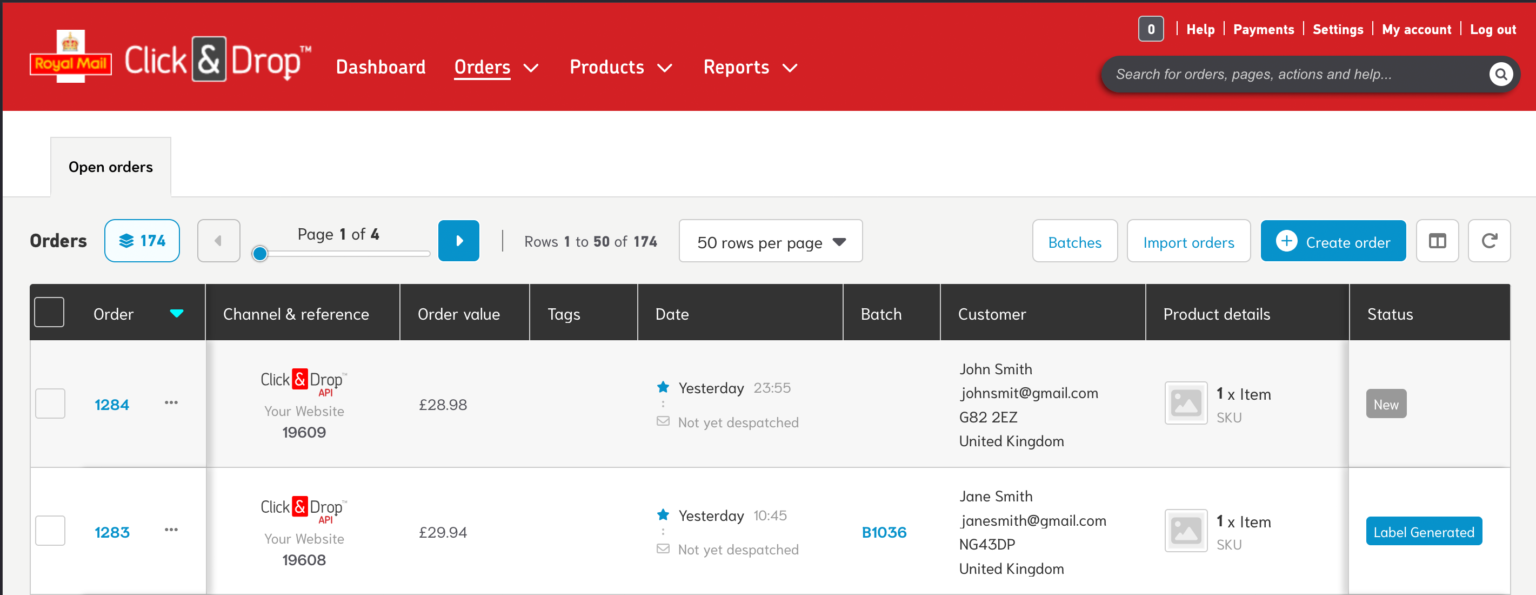Toggle the select-all orders checkbox
Viewport: 1536px width, 595px height.
[x=49, y=313]
